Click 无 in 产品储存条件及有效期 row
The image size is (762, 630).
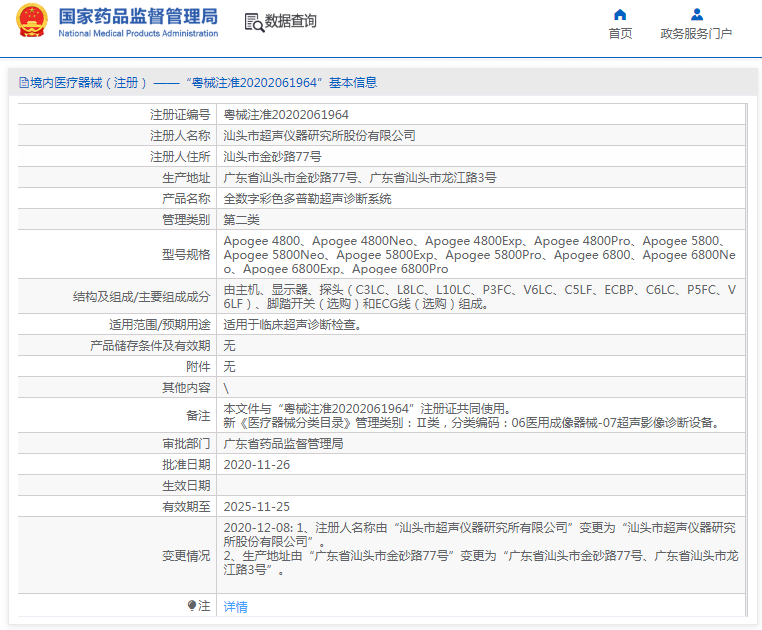pos(229,346)
